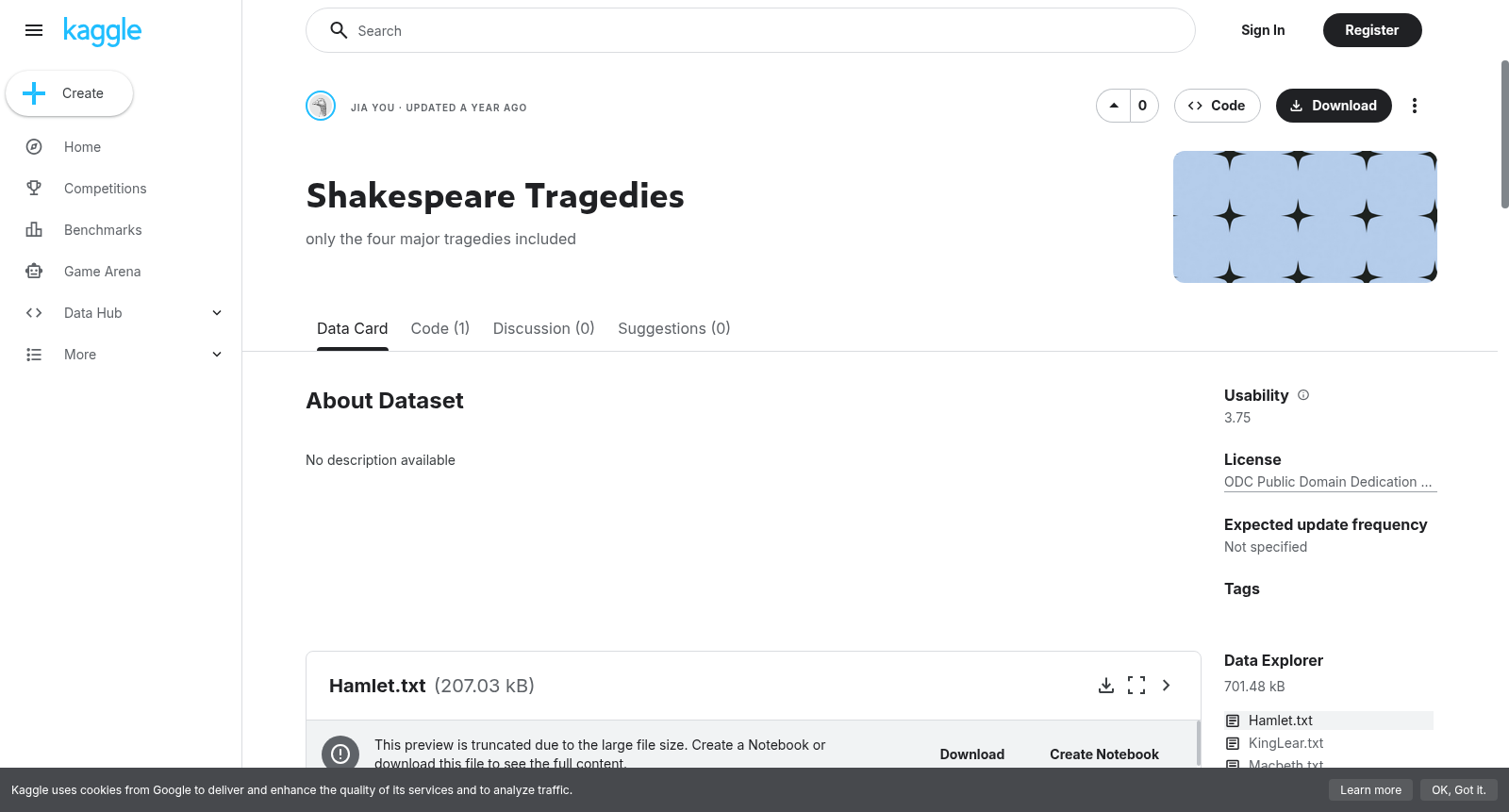Click the 701.48 kB size text
1509x812 pixels.
[x=1254, y=687]
